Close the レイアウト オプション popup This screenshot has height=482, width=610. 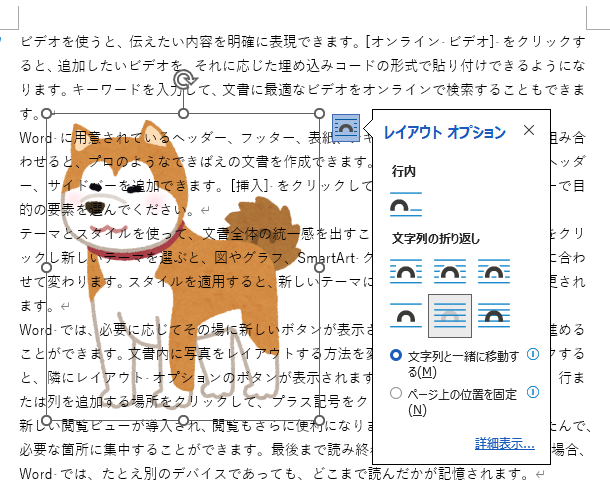529,130
